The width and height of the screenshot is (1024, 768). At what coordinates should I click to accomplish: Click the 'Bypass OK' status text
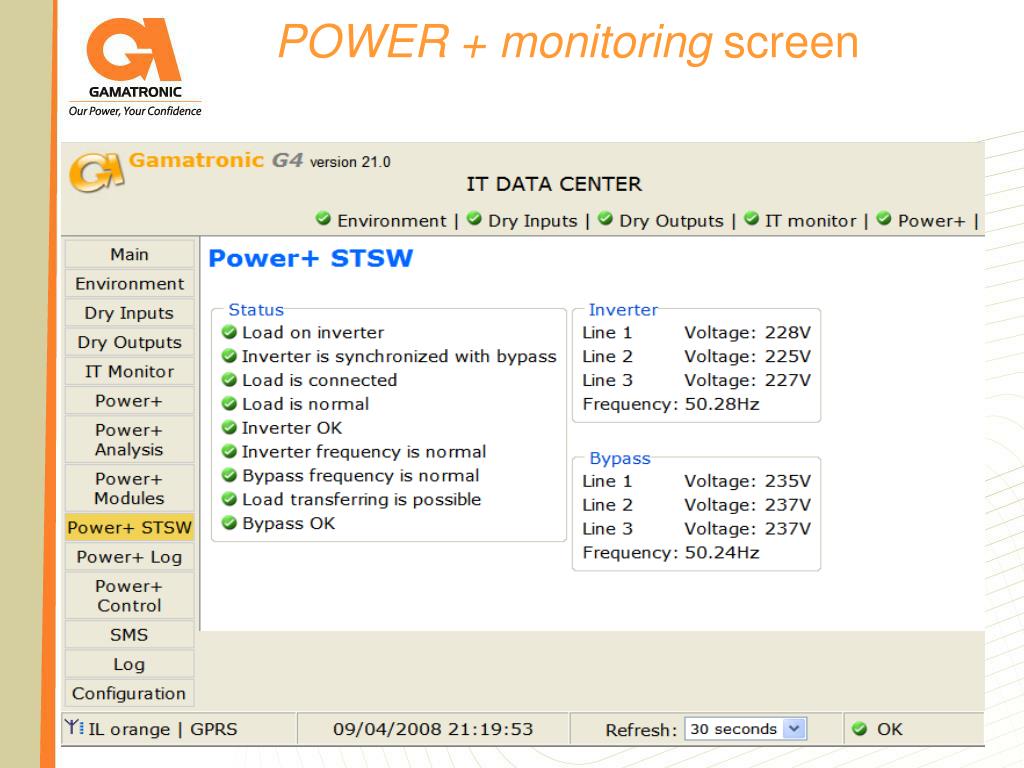[289, 523]
